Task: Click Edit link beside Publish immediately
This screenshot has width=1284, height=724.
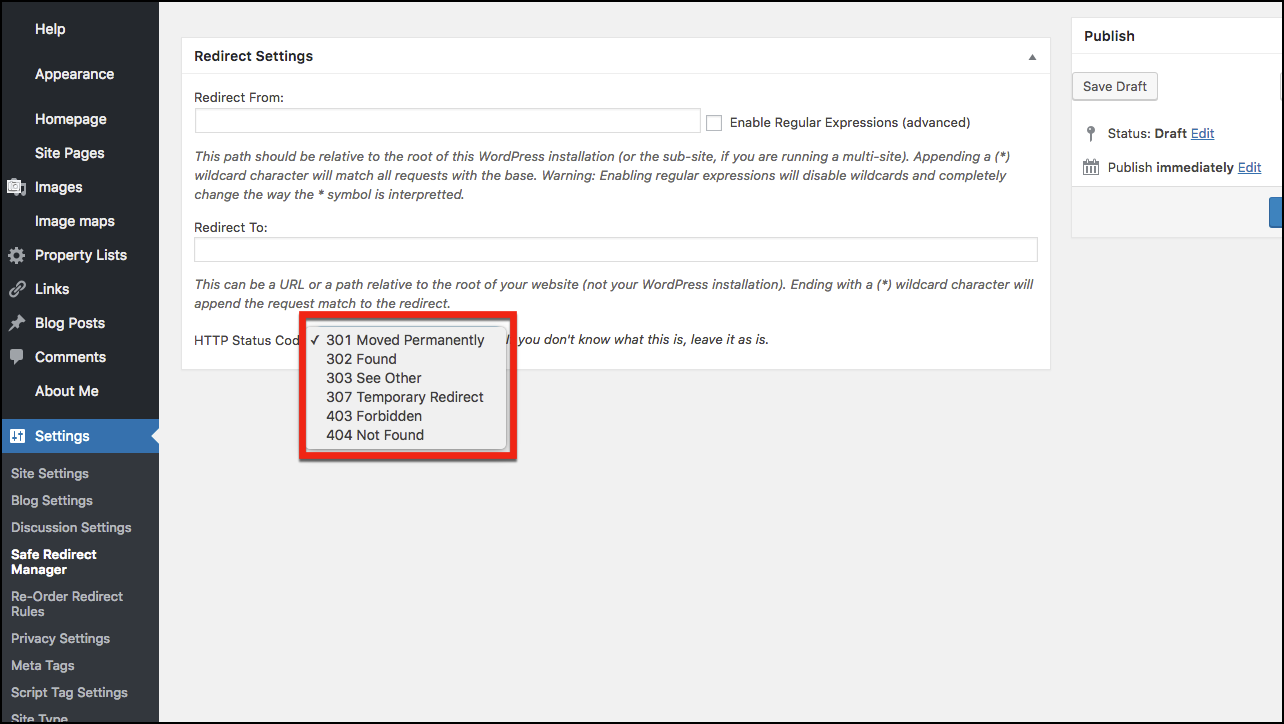Action: click(1249, 168)
